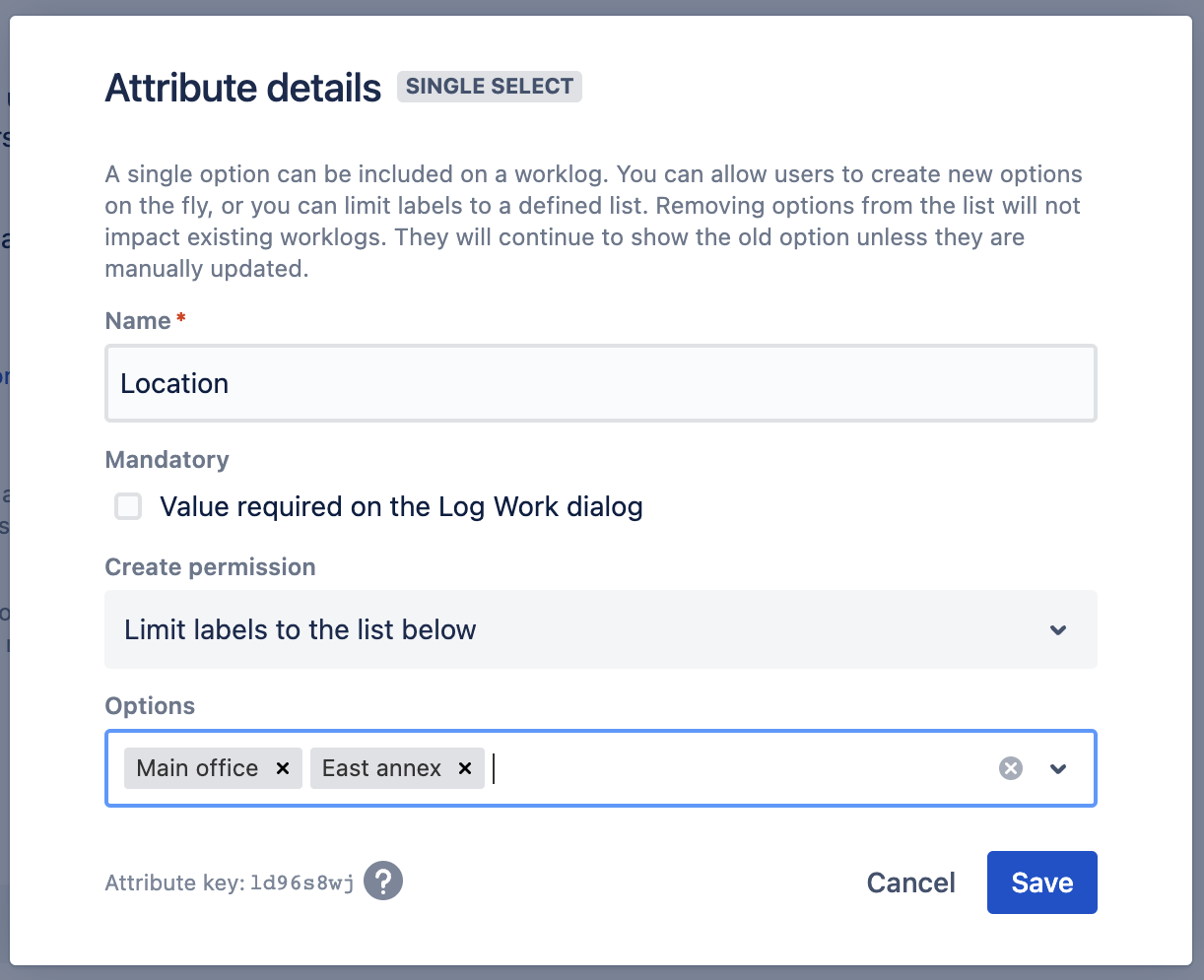Open the attribute key help question mark
The image size is (1204, 980).
383,882
